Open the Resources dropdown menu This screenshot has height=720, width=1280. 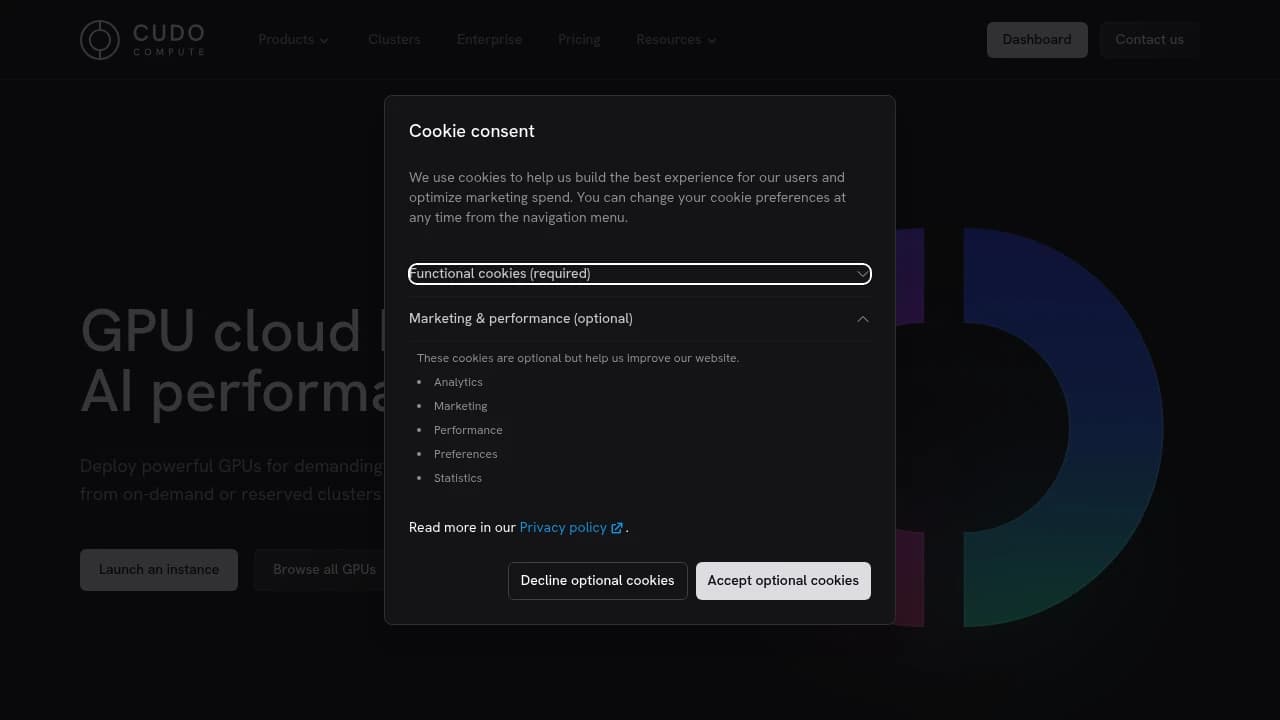676,40
